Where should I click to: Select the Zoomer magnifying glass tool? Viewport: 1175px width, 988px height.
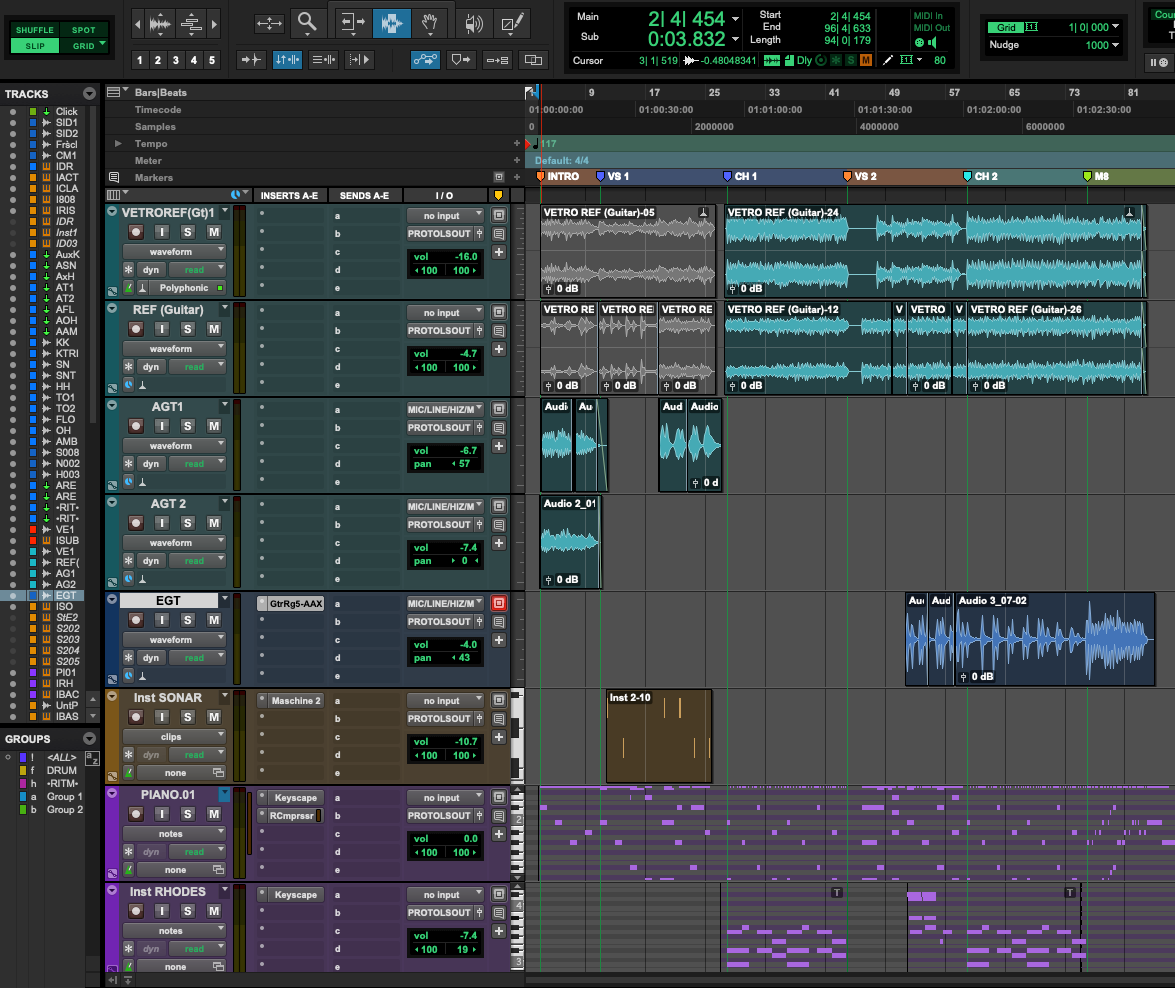(x=308, y=22)
